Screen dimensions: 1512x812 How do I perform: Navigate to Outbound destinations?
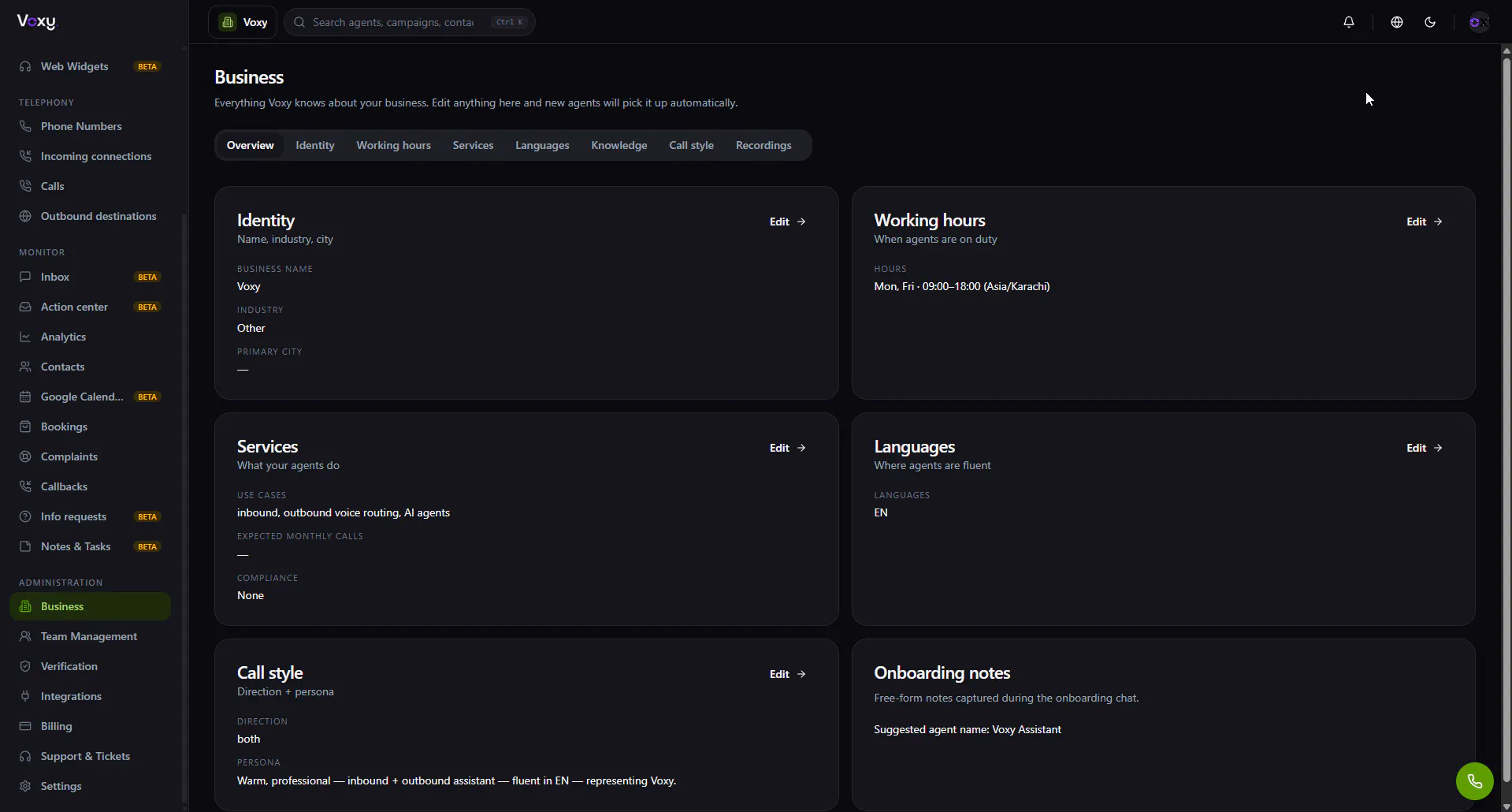point(90,216)
